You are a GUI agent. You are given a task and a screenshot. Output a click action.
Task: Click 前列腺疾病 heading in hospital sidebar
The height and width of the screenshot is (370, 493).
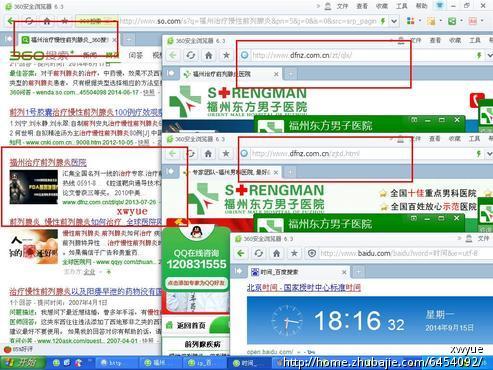pos(202,344)
